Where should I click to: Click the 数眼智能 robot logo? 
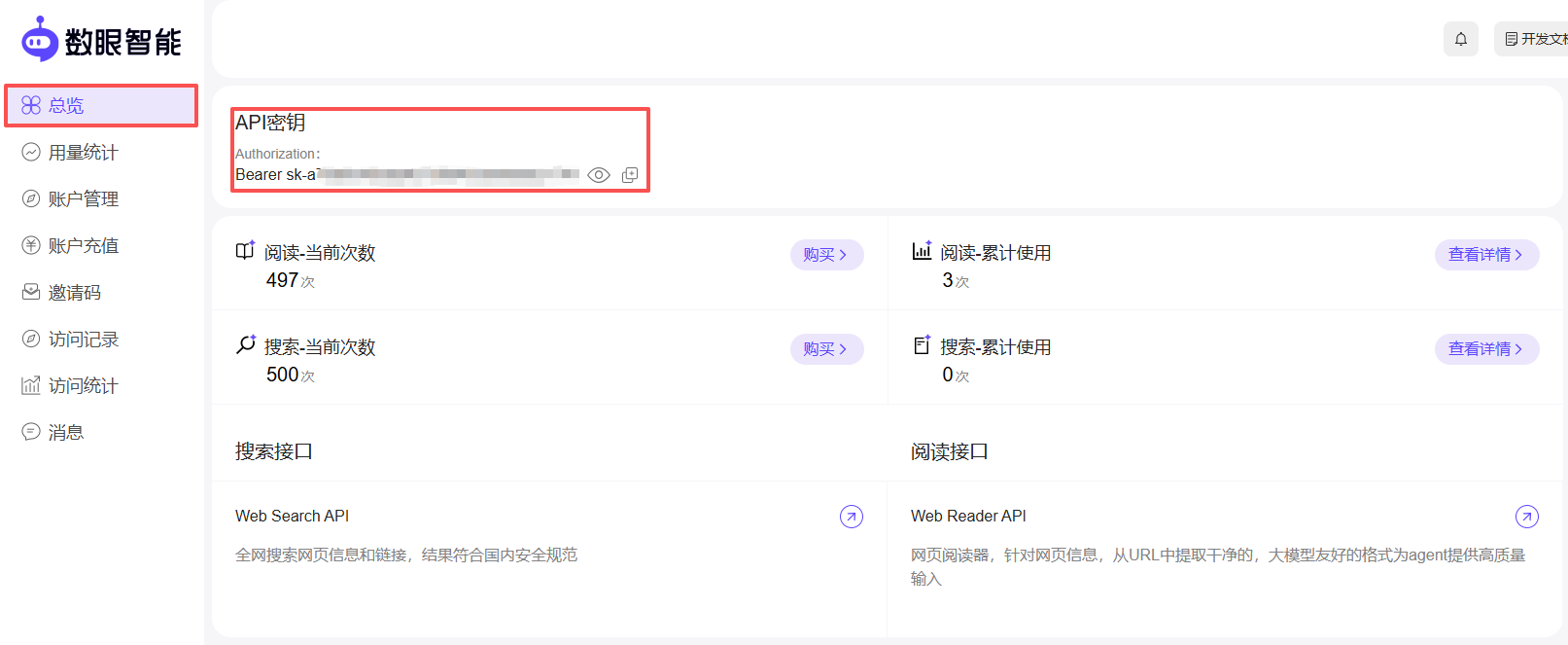(40, 39)
